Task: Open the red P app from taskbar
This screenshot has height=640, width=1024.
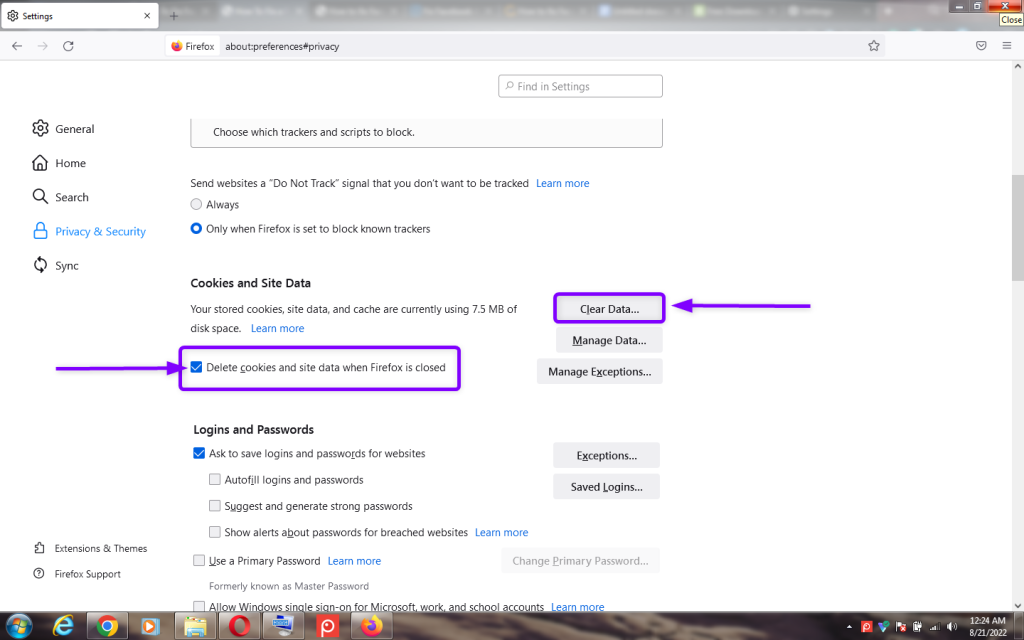Action: coord(327,626)
